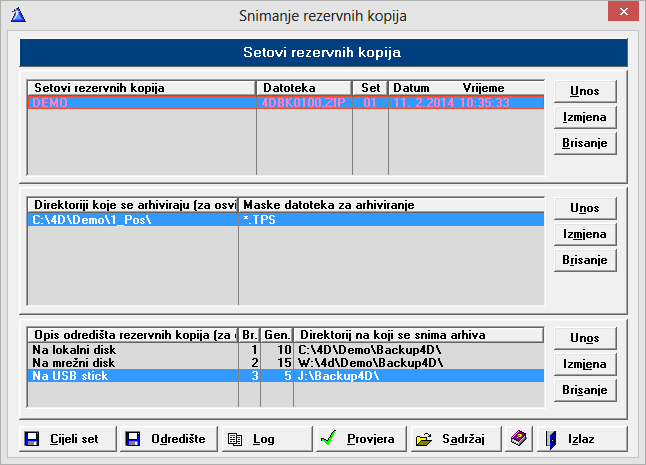Click the blue triangle app icon in title bar
This screenshot has height=465, width=646.
[19, 15]
